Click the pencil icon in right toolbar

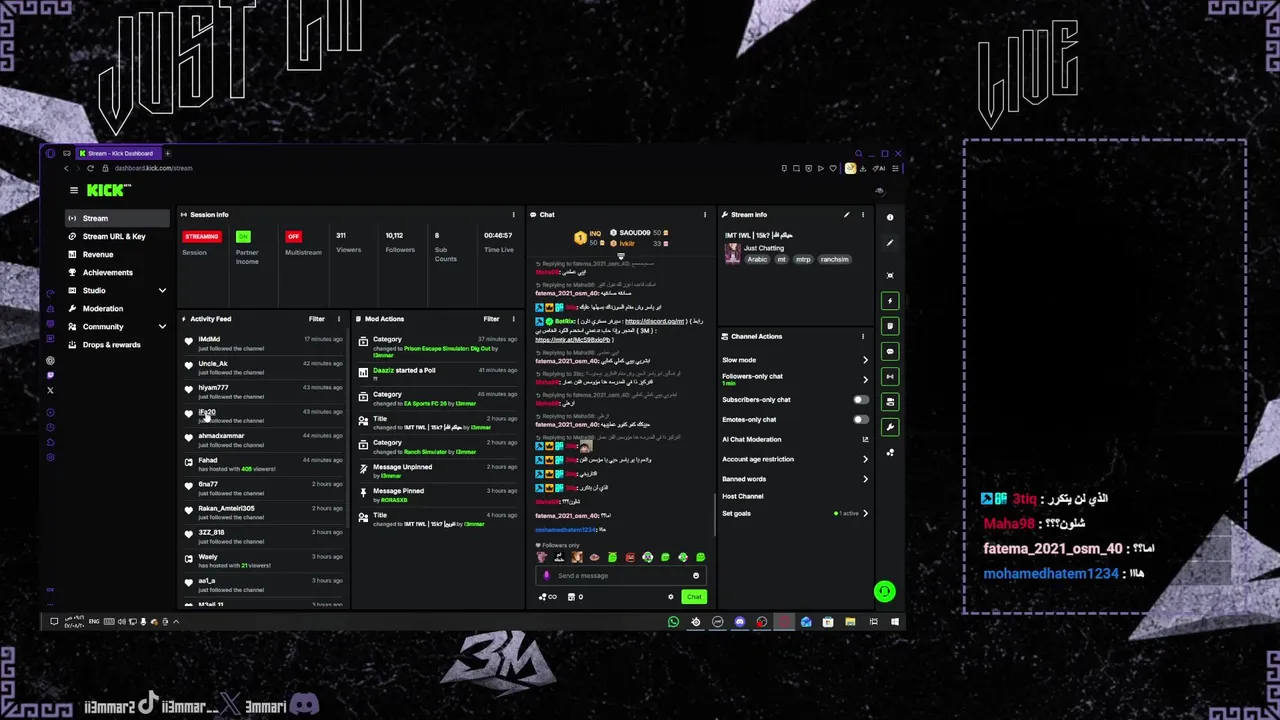(890, 242)
